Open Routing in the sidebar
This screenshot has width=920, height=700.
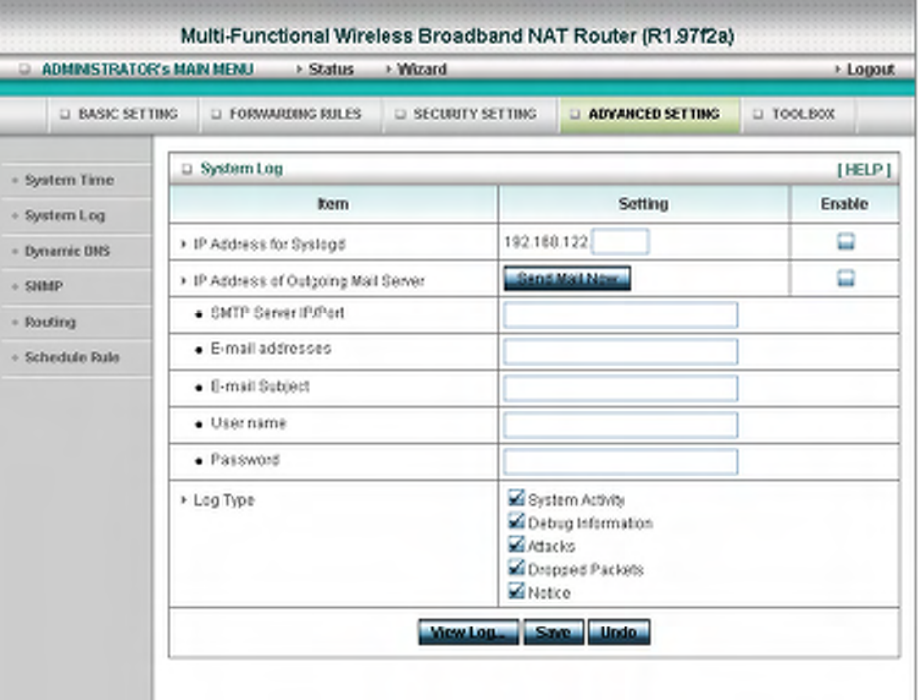coord(50,322)
